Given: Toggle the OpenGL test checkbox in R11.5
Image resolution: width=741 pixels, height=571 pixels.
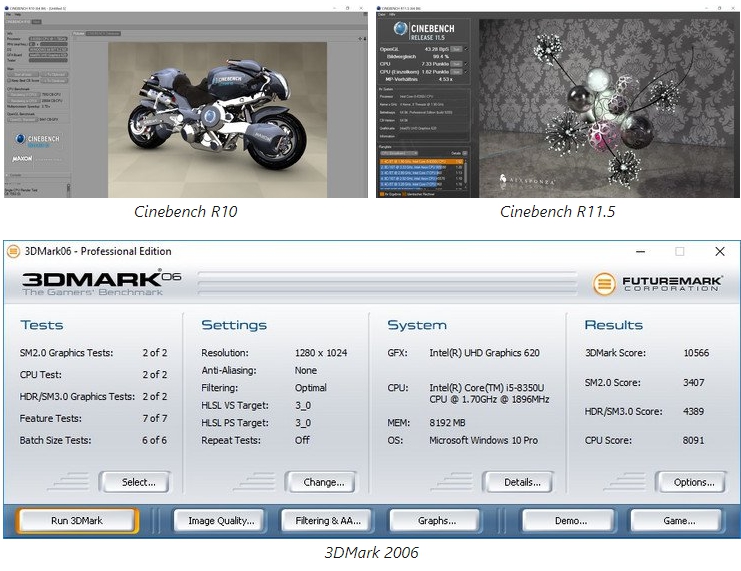Looking at the screenshot, I should [466, 49].
